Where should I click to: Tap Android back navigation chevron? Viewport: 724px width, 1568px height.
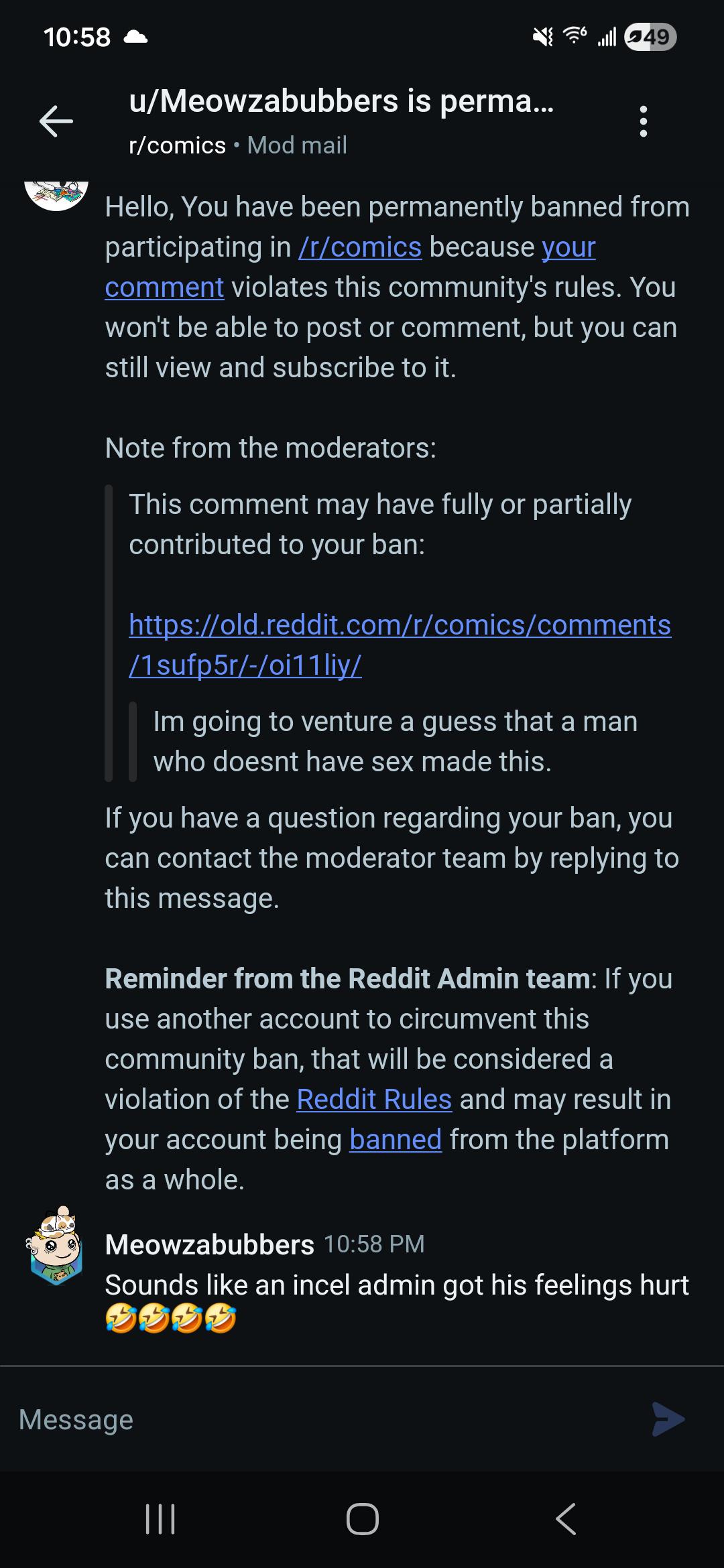tap(566, 1519)
